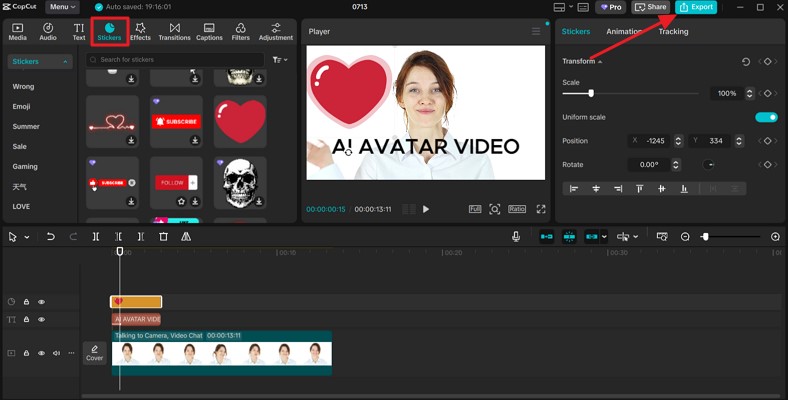This screenshot has height=400, width=788.
Task: Add a keyframe for Scale
Action: click(x=767, y=93)
